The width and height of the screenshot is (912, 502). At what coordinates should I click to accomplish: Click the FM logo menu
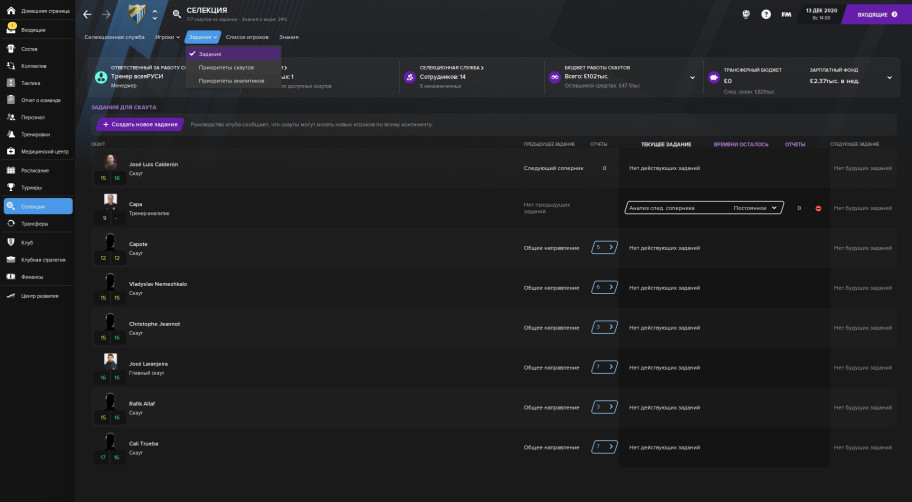click(x=786, y=14)
